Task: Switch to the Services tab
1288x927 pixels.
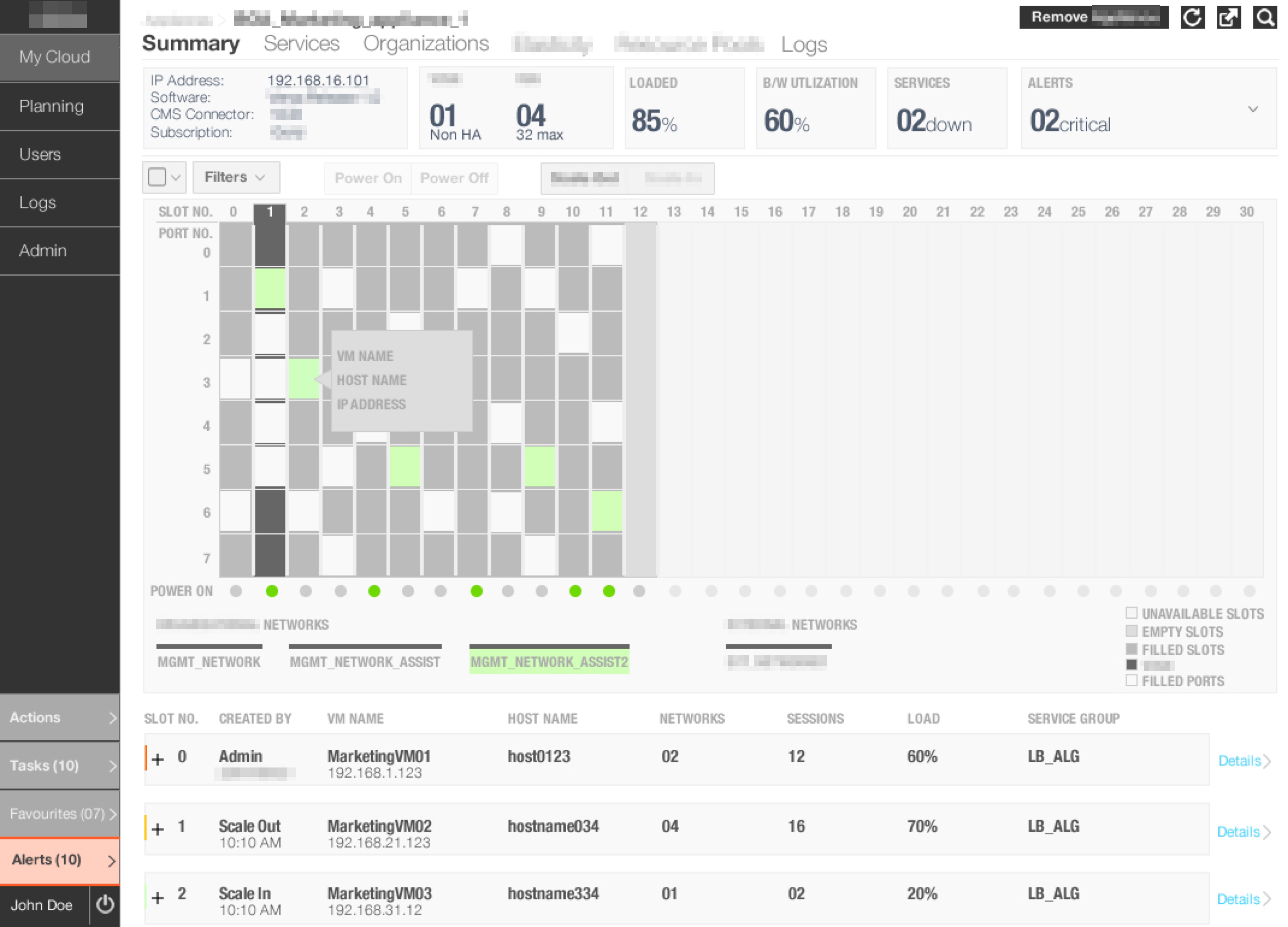Action: (x=302, y=43)
